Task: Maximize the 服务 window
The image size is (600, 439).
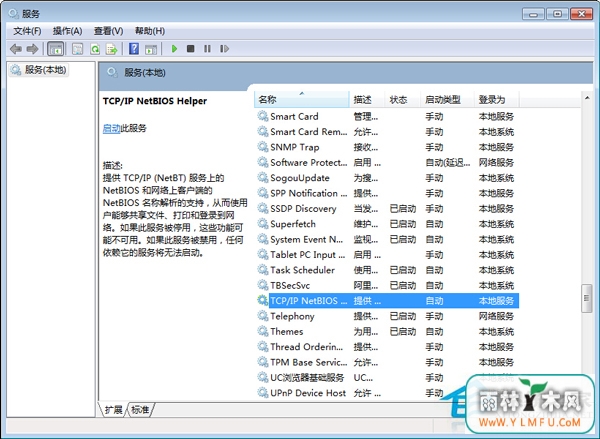Action: pos(557,14)
